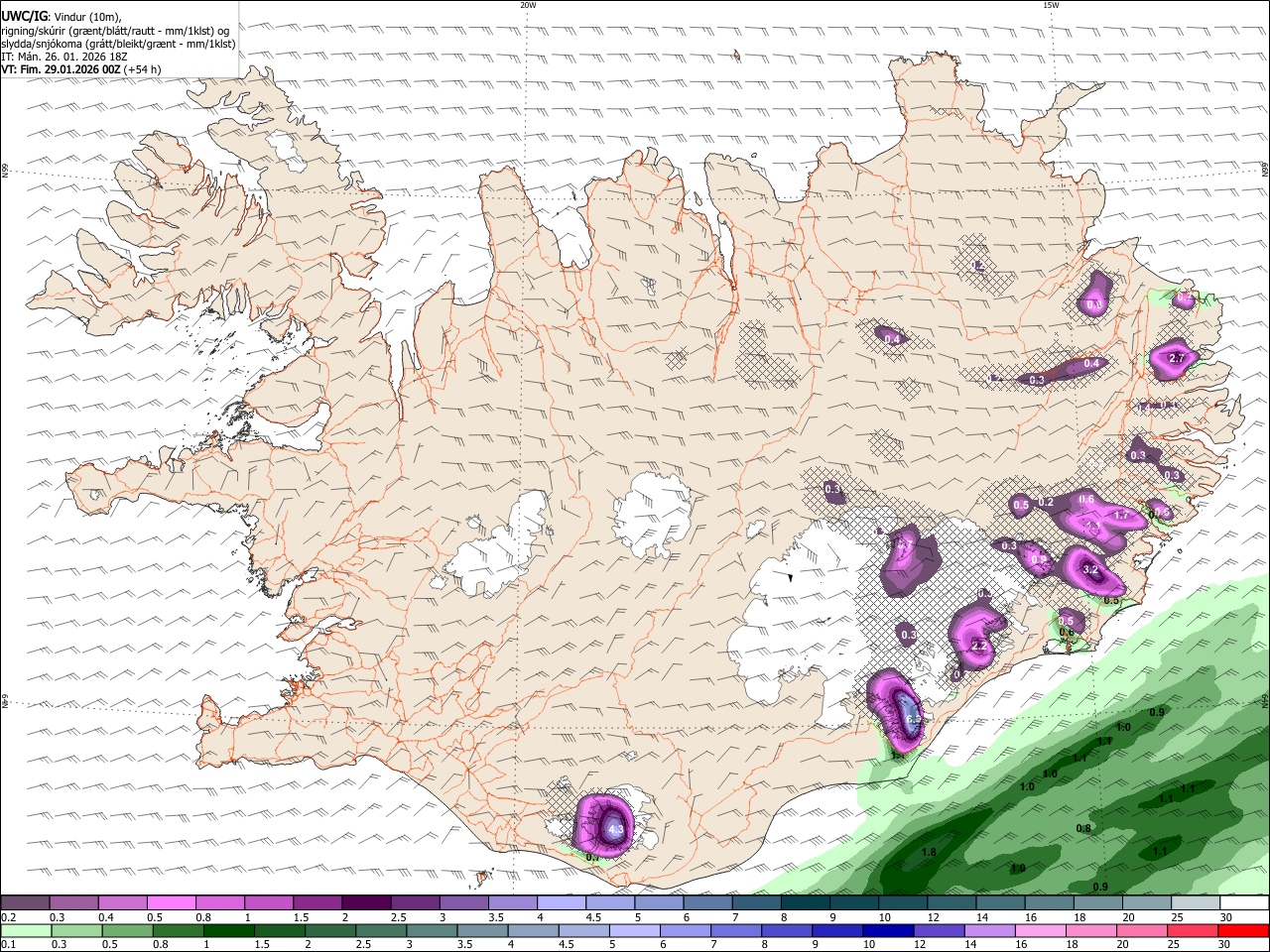
Task: Click the 'IT: Mán. 26. 01. 2026 18Z' line
Action: [x=66, y=57]
